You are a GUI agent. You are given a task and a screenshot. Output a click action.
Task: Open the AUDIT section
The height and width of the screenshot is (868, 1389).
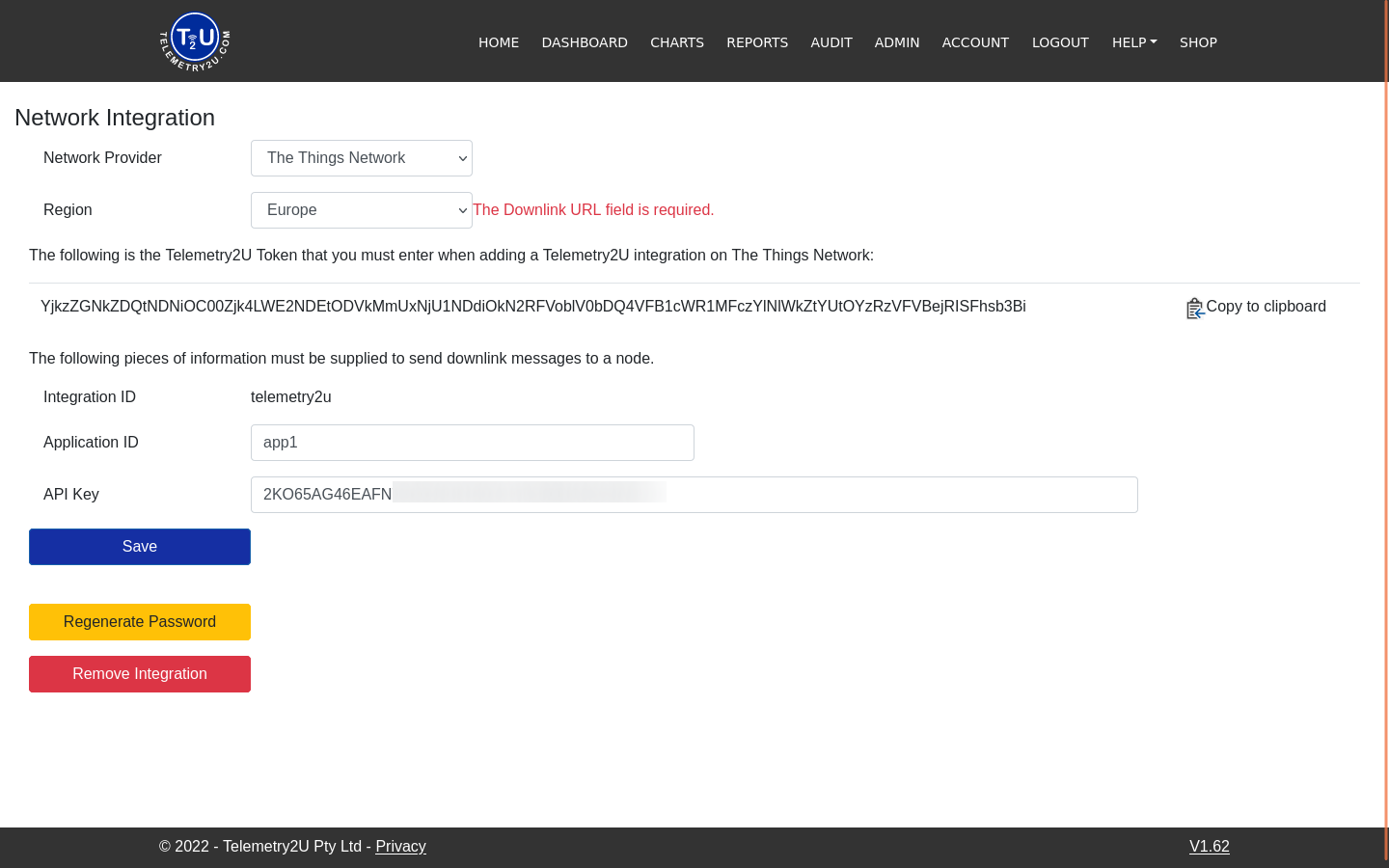(x=831, y=42)
